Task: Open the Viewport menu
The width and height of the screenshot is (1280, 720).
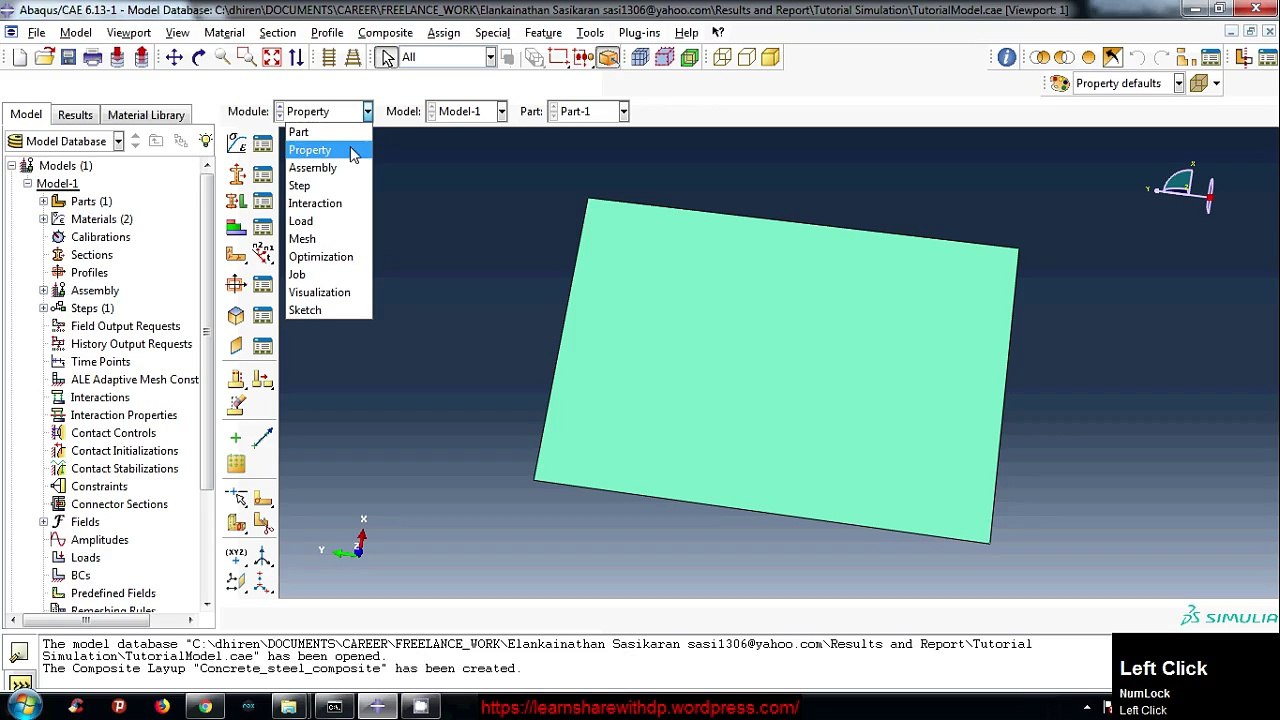Action: (x=128, y=32)
